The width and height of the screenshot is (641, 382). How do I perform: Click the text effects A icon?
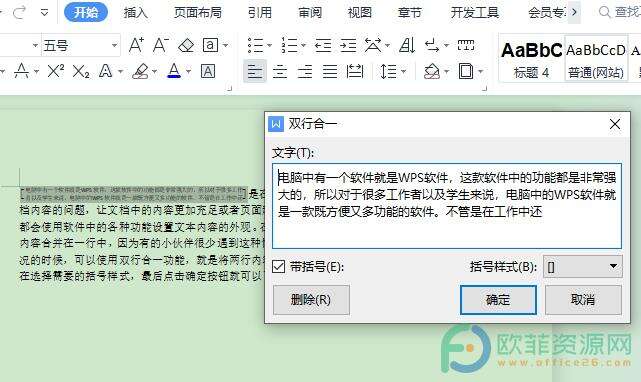pos(105,72)
